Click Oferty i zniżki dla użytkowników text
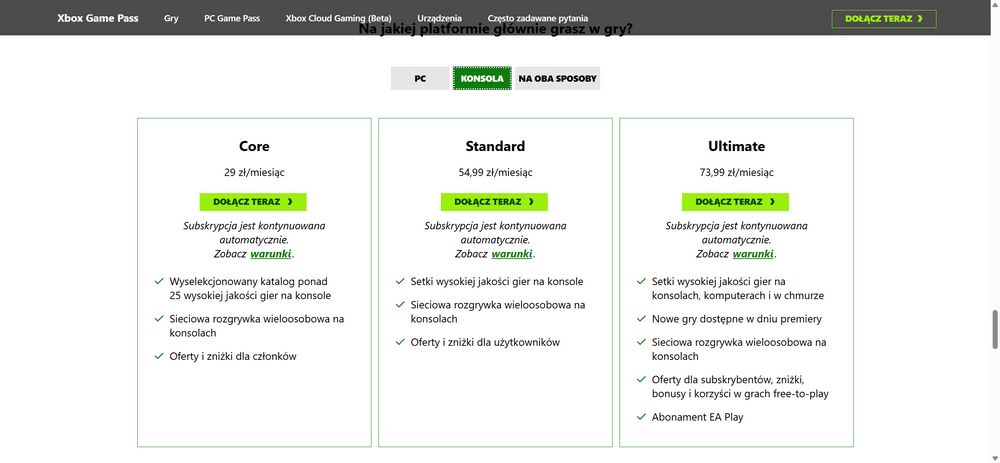Image resolution: width=1000 pixels, height=463 pixels. (485, 342)
